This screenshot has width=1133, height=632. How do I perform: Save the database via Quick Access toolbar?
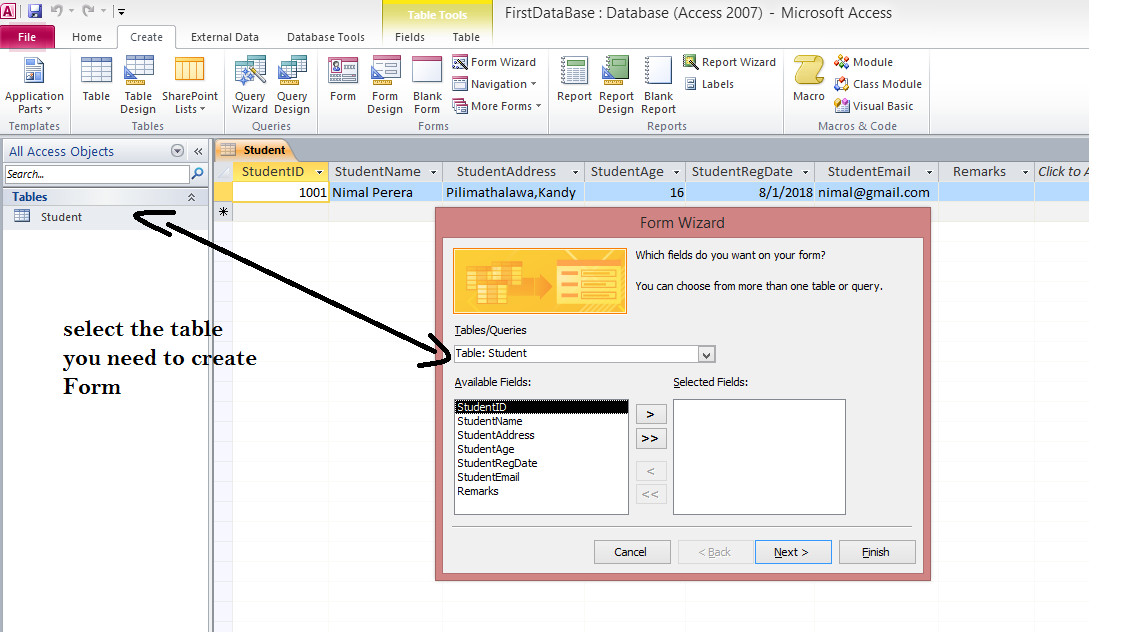click(34, 10)
